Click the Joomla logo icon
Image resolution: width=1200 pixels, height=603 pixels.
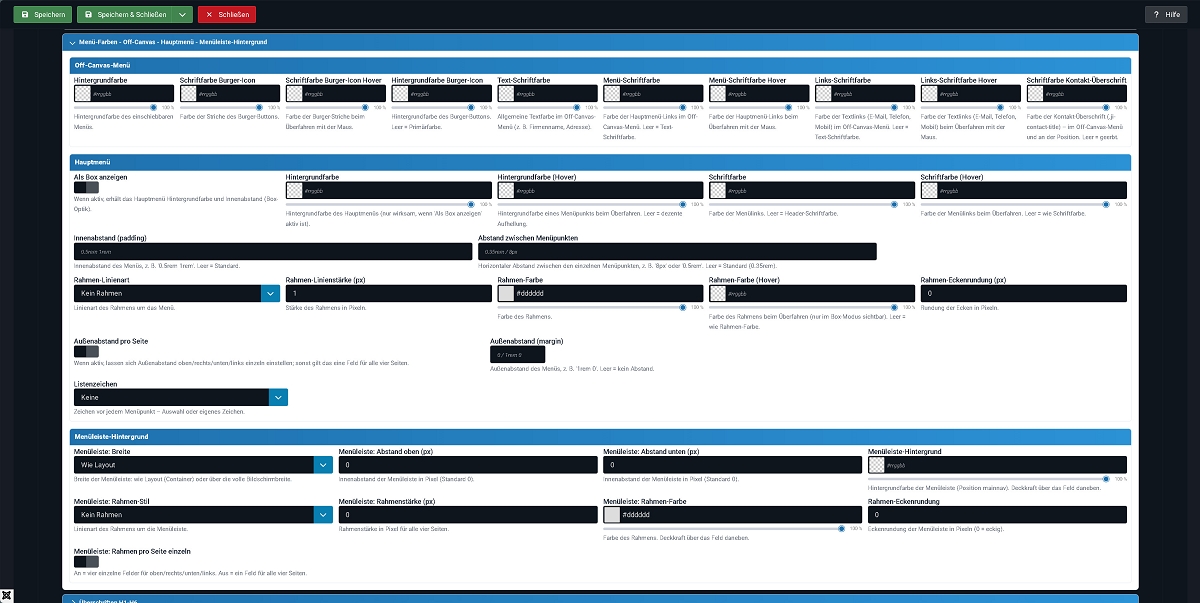(8, 594)
